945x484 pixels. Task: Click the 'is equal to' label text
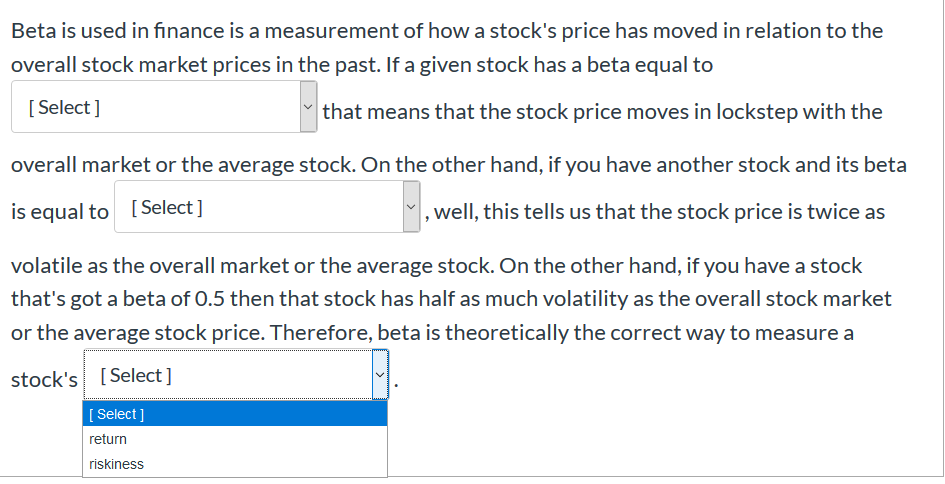[60, 212]
